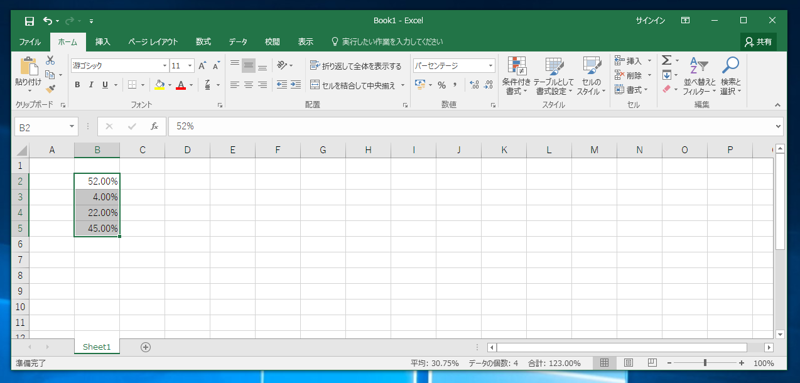Apply yellow fill color bucket
Viewport: 800px width, 383px height.
coord(160,85)
